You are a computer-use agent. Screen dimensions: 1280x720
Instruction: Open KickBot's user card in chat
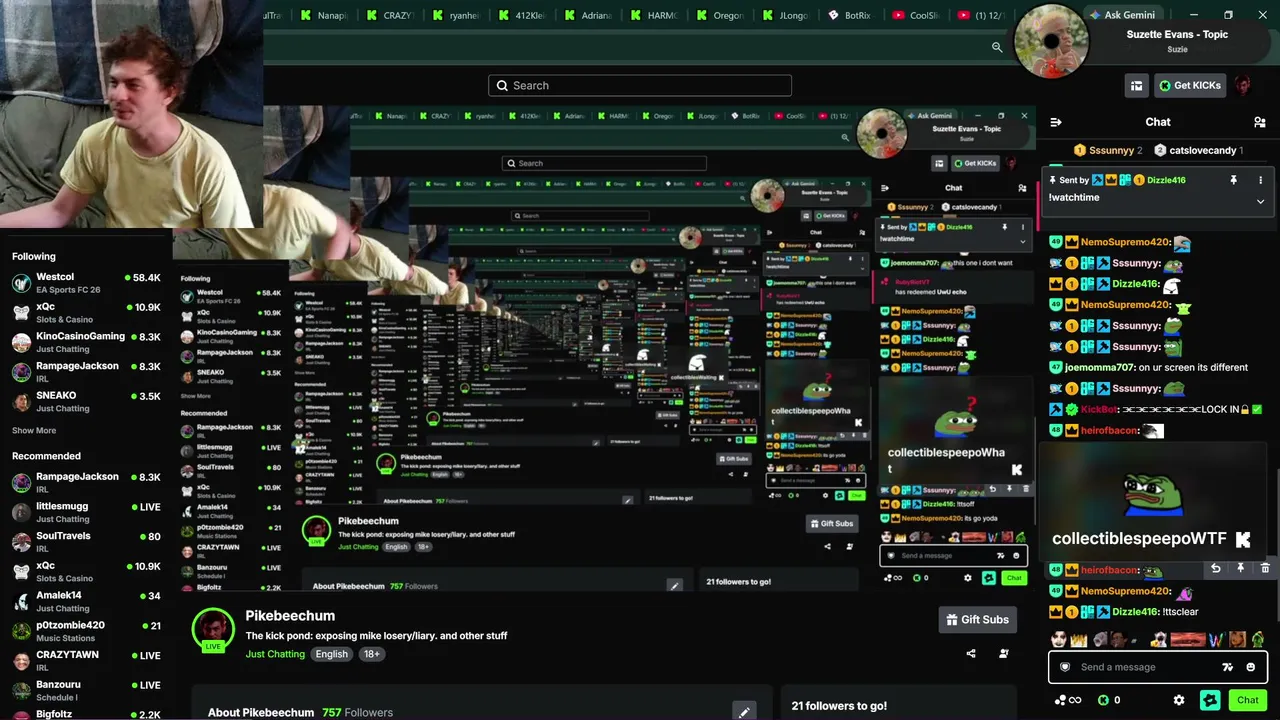pos(1099,409)
